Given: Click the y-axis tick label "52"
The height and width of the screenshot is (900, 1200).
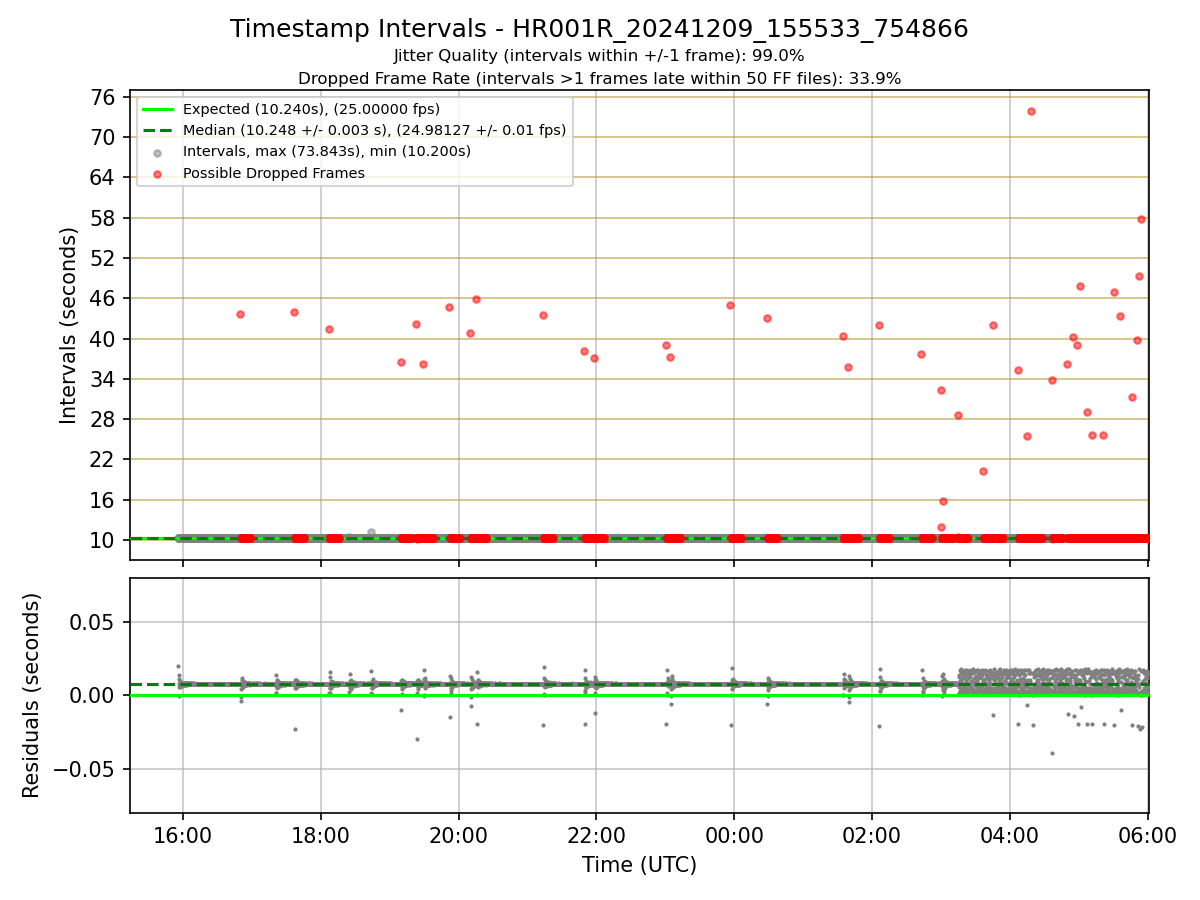Looking at the screenshot, I should (x=103, y=258).
